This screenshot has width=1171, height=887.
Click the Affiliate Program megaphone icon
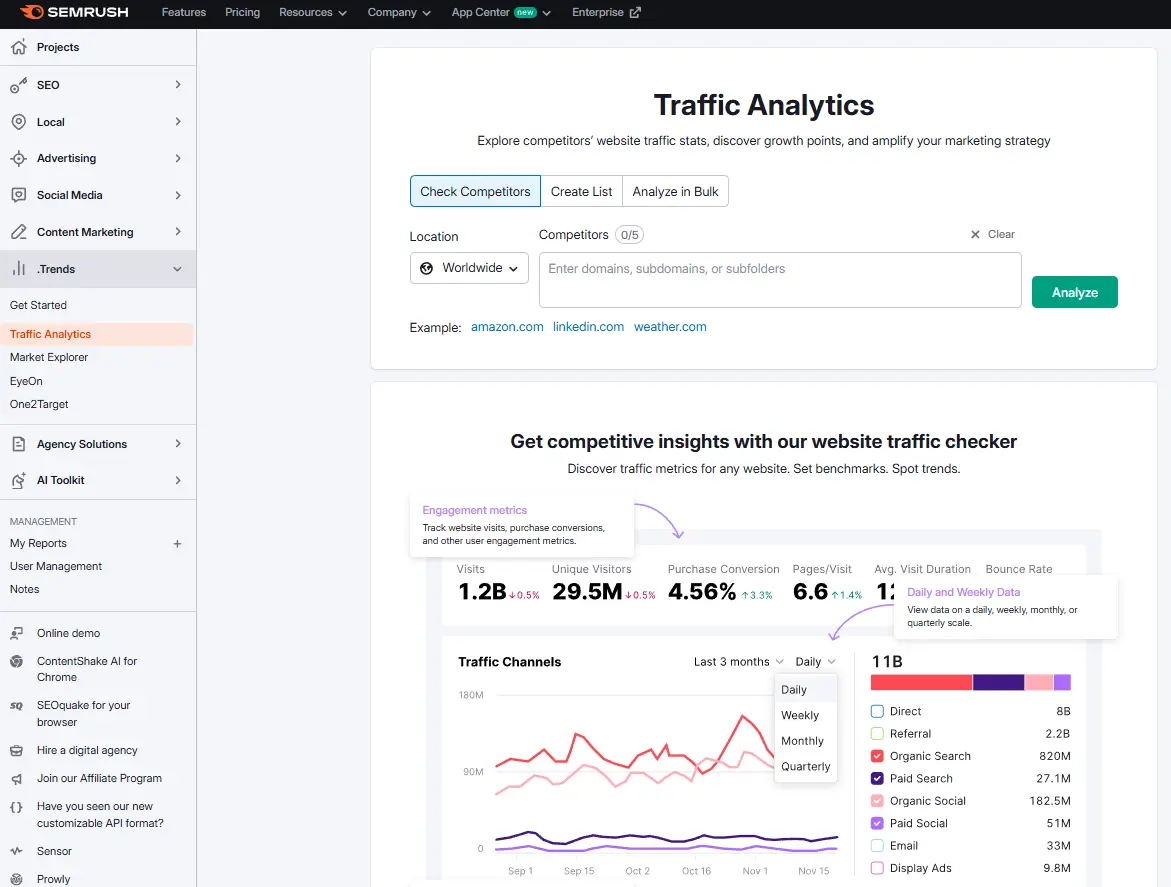[16, 779]
